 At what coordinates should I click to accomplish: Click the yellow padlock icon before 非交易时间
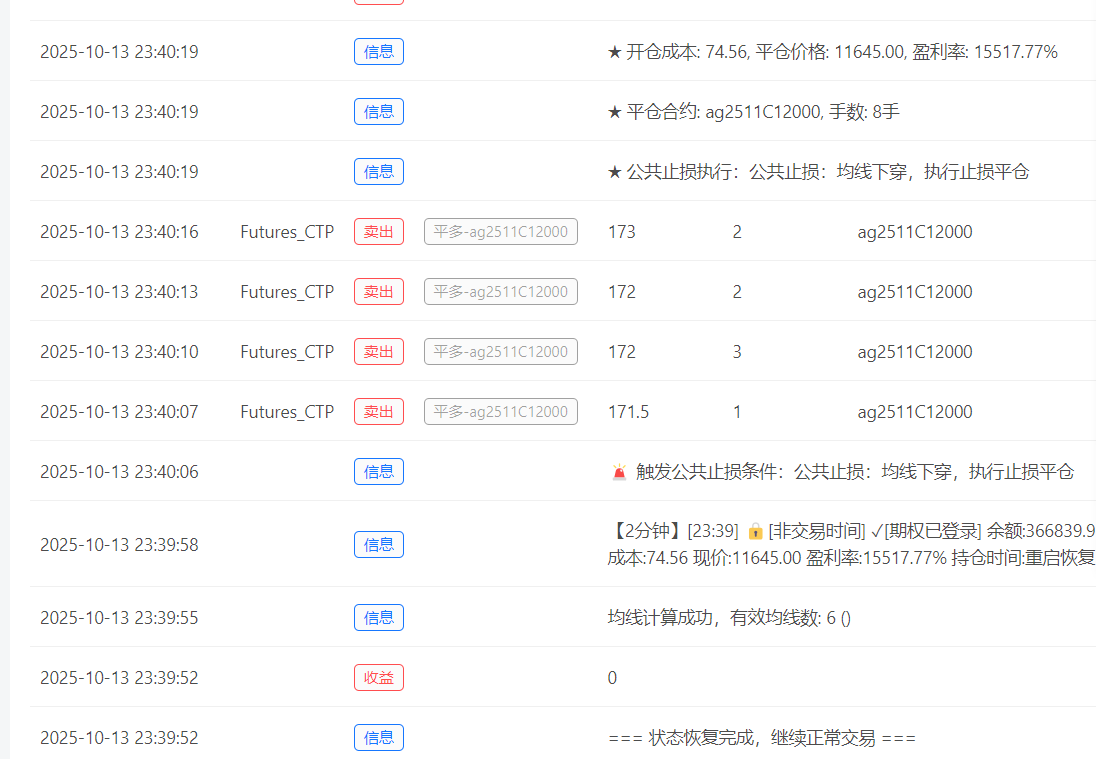[x=755, y=531]
